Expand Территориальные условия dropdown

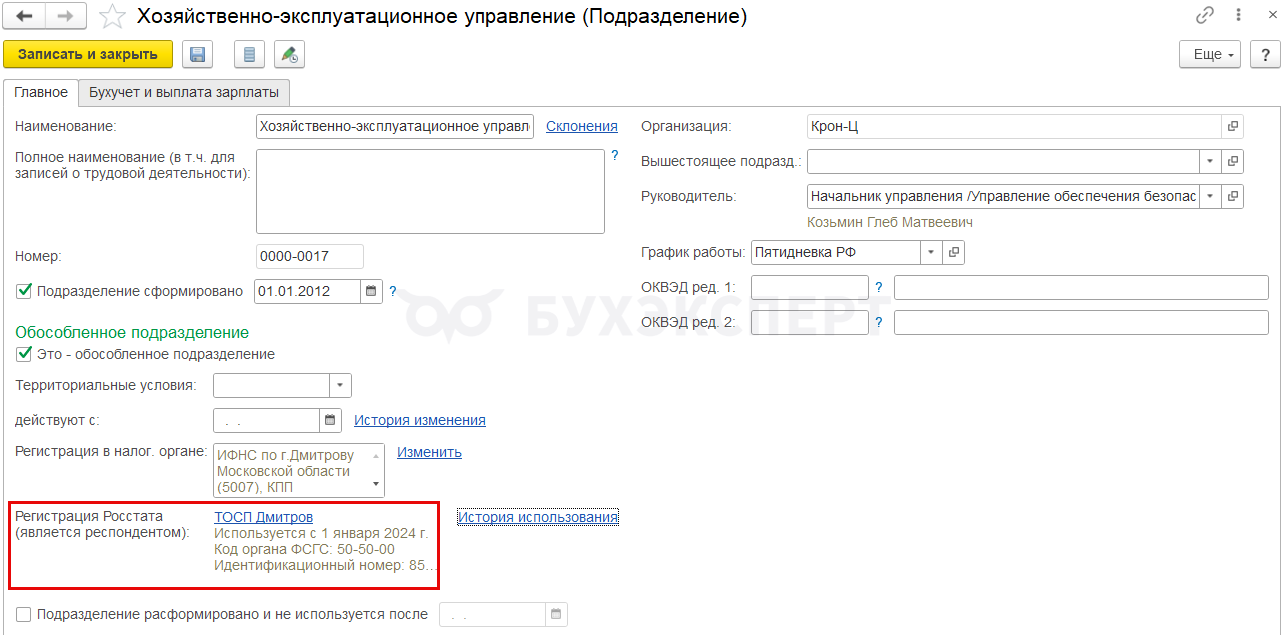(x=340, y=385)
